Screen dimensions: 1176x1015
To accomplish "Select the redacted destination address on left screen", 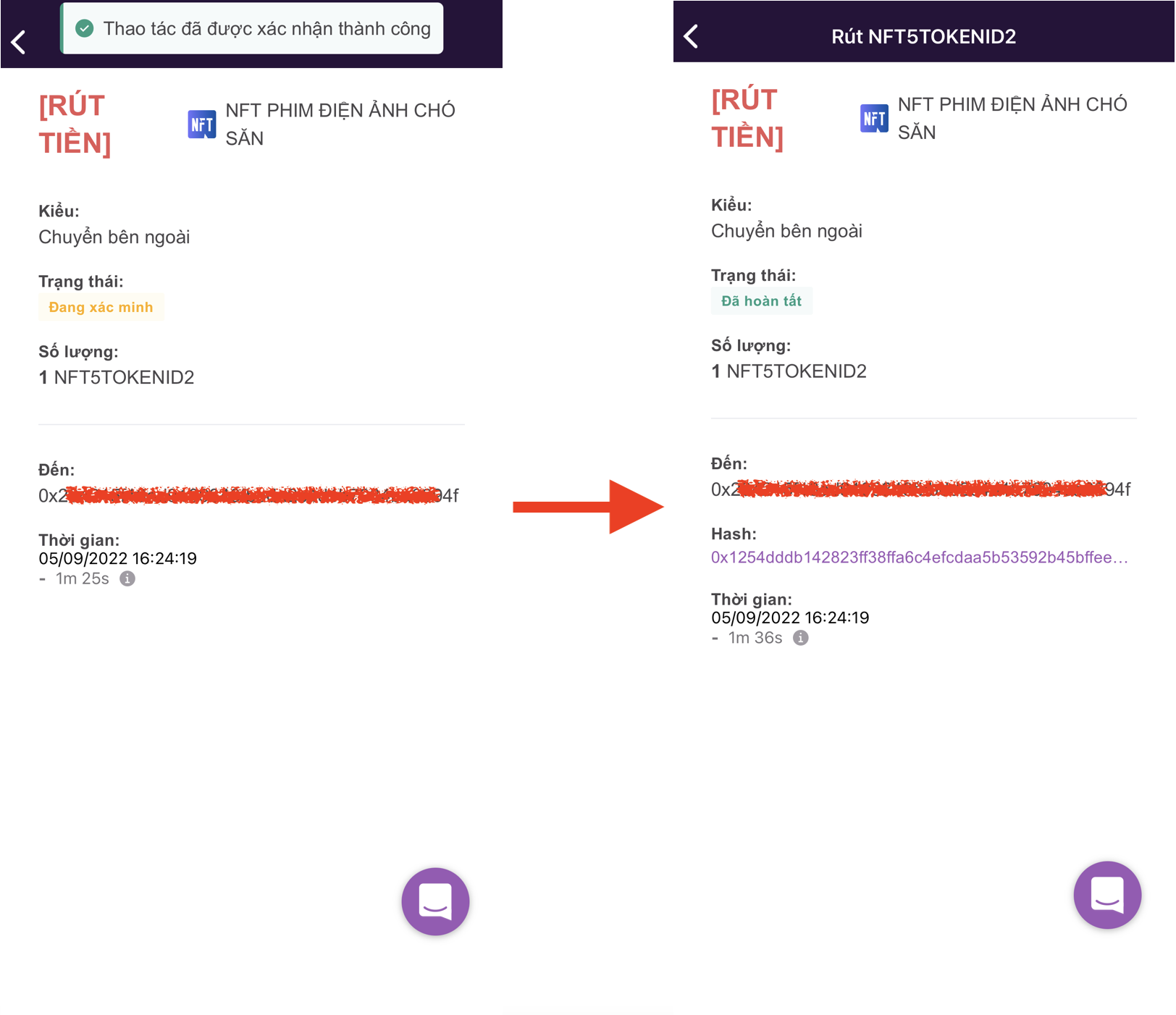I will tap(248, 495).
